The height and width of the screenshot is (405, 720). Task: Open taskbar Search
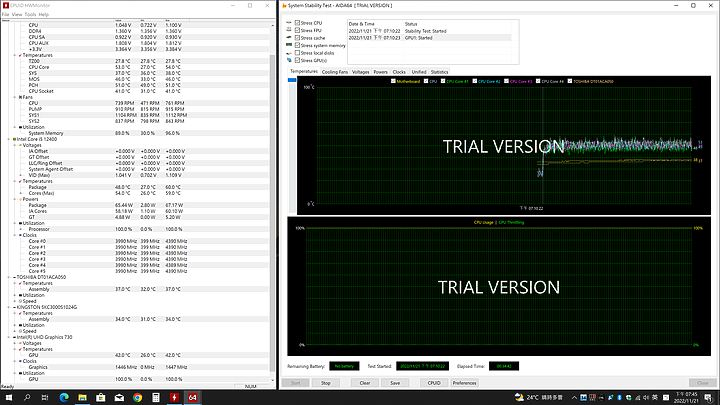(x=27, y=397)
